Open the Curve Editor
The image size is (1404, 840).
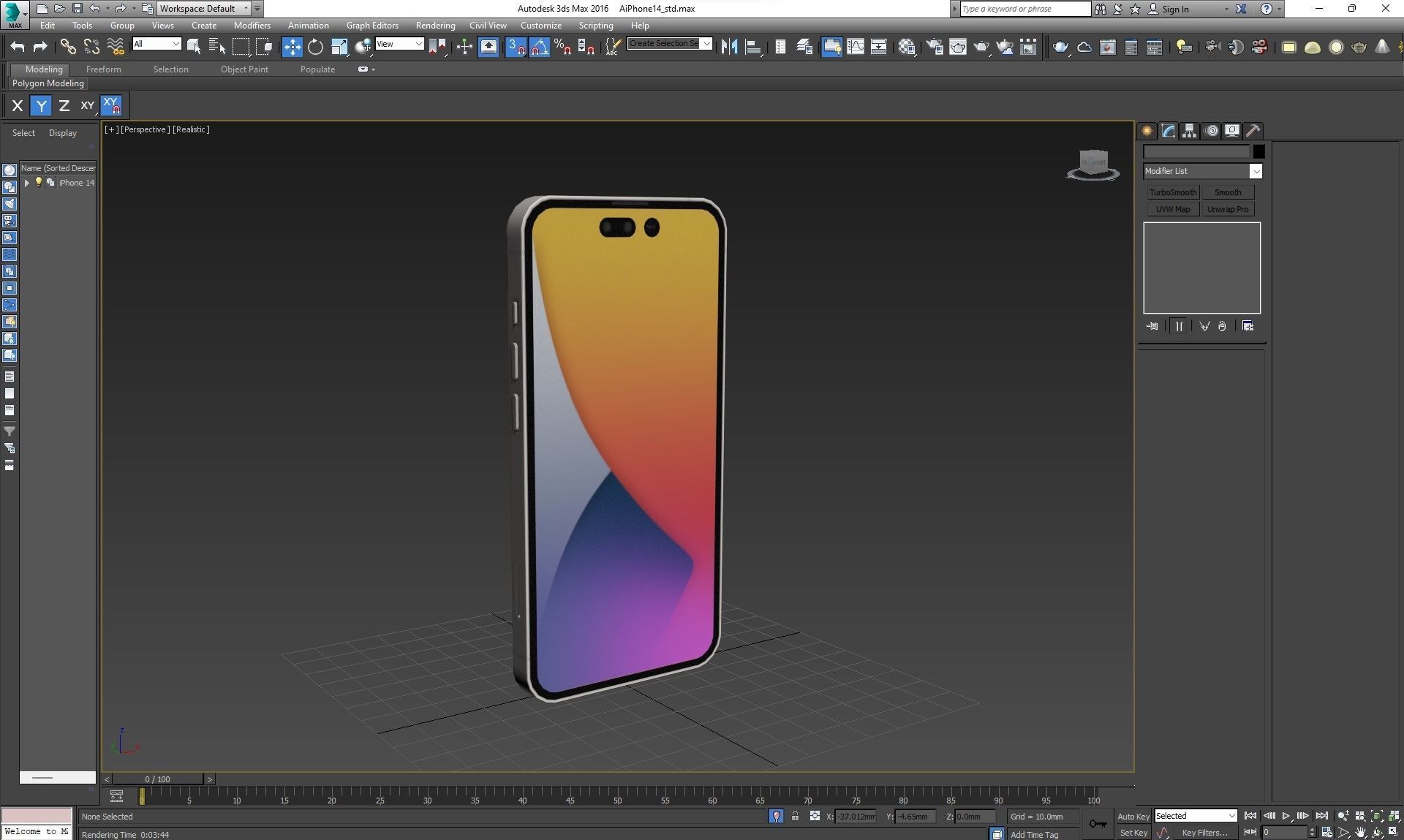pyautogui.click(x=856, y=47)
